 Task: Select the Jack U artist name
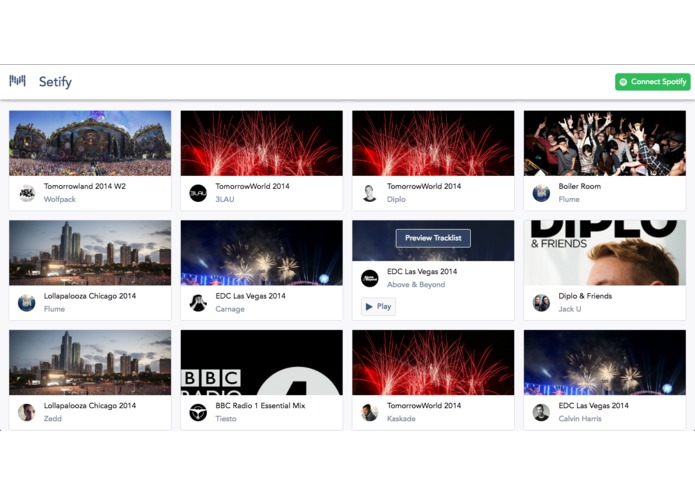click(570, 309)
